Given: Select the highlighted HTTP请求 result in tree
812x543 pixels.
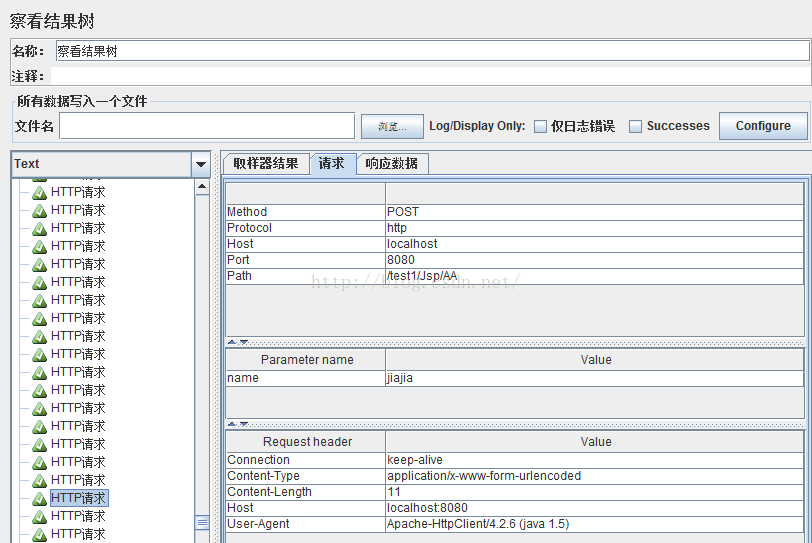Looking at the screenshot, I should pos(79,498).
